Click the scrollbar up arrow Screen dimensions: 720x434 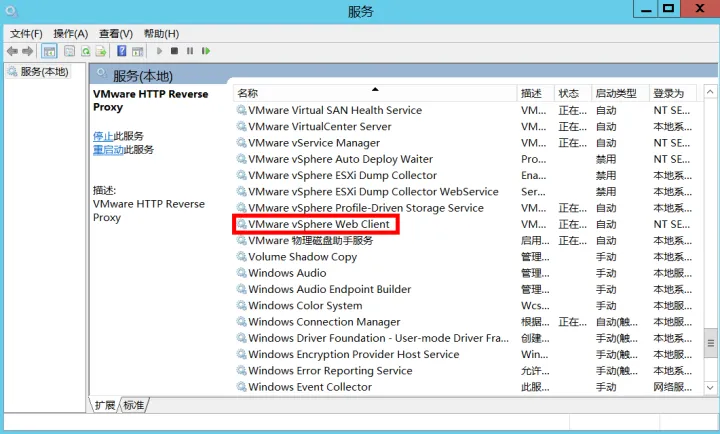click(x=710, y=92)
